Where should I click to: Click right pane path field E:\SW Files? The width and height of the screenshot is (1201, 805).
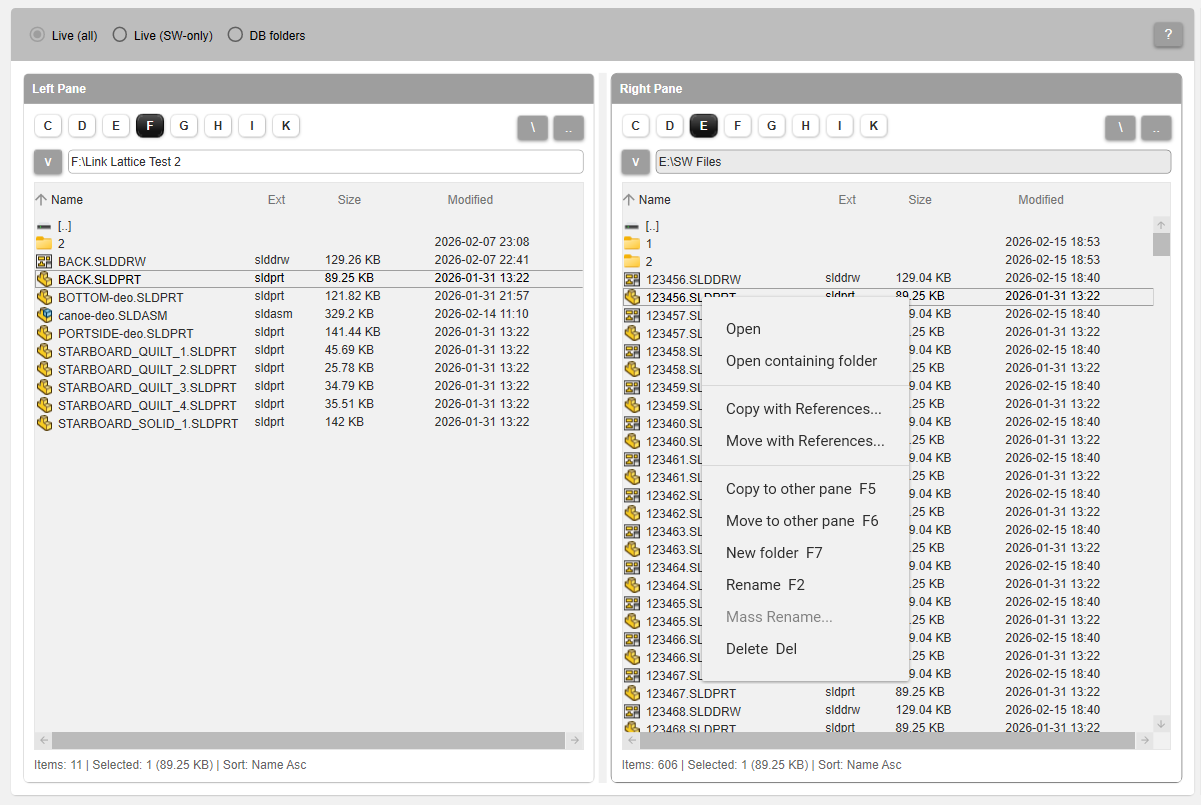(x=913, y=162)
